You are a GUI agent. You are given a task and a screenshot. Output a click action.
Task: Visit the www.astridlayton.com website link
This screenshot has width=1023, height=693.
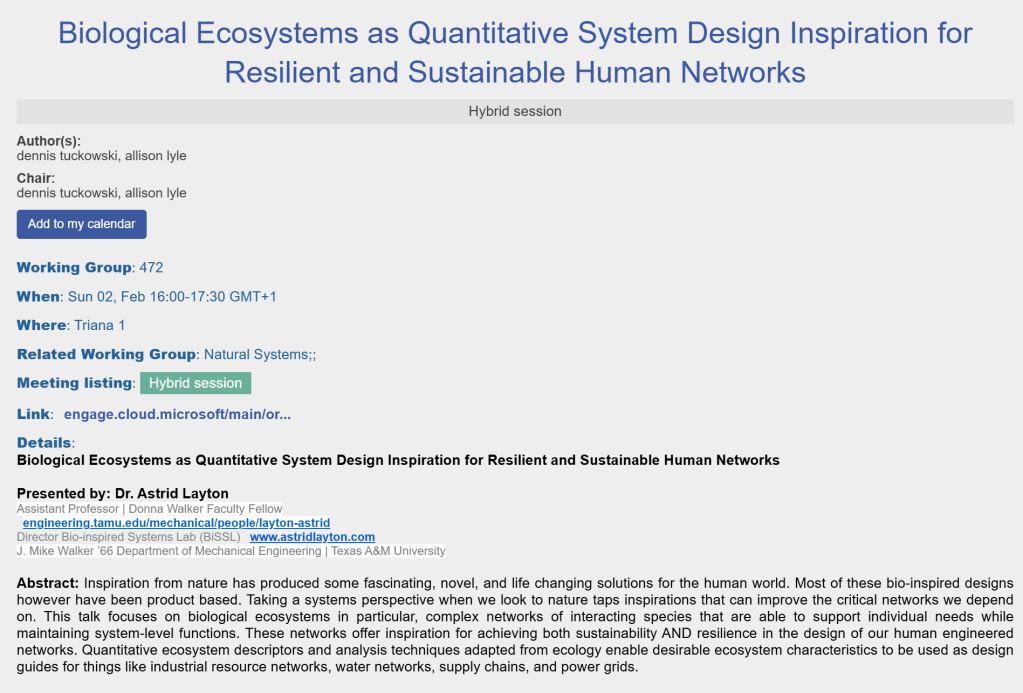(312, 537)
